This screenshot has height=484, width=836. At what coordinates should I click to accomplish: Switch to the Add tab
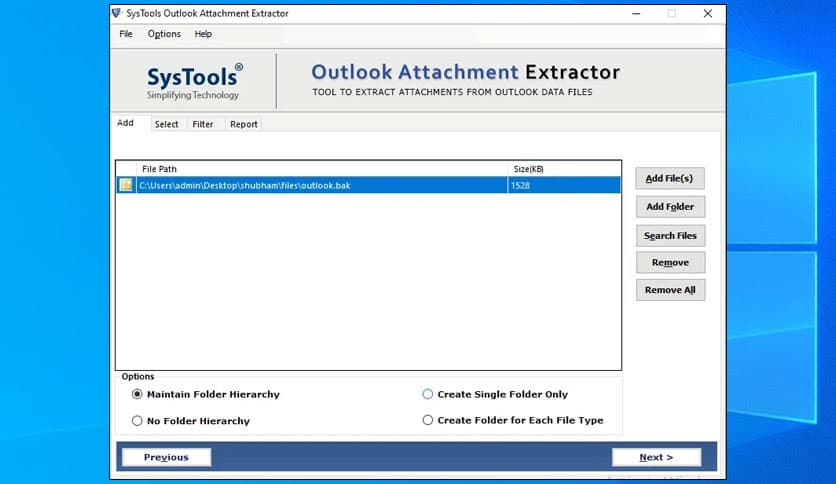tap(125, 123)
